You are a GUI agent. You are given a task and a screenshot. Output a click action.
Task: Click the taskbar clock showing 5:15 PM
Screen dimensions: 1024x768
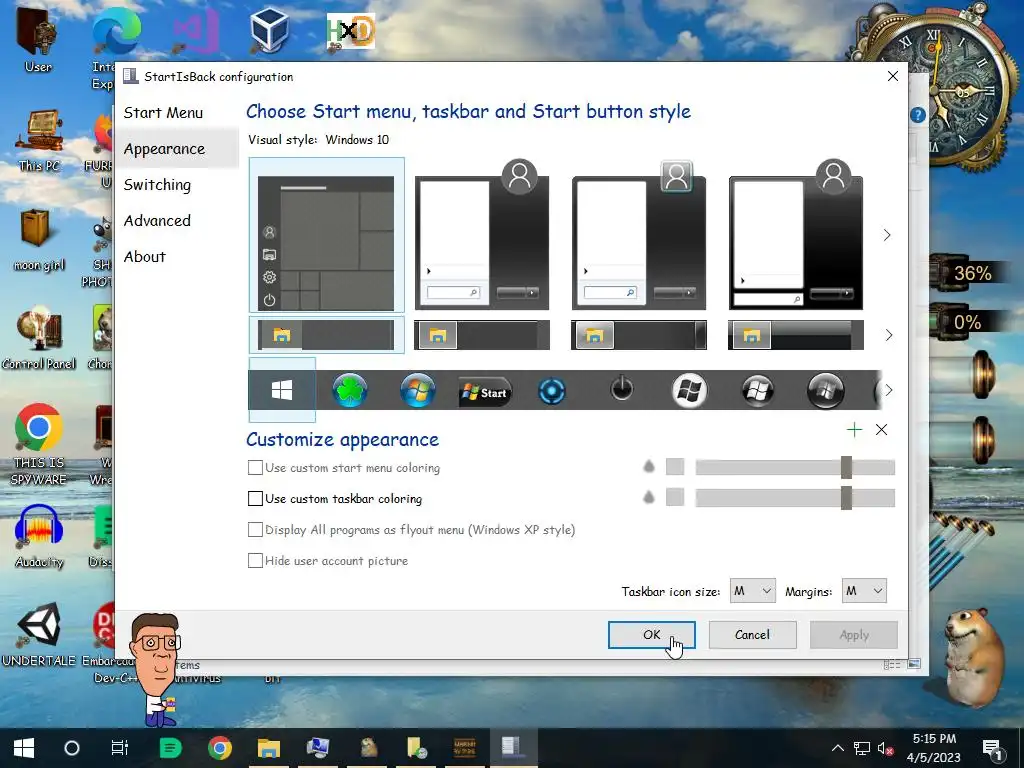934,748
